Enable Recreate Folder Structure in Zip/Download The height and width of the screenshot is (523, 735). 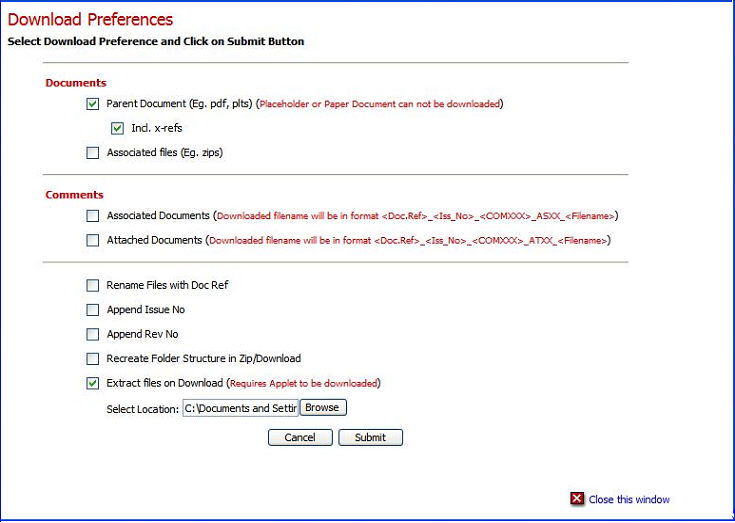[x=93, y=359]
